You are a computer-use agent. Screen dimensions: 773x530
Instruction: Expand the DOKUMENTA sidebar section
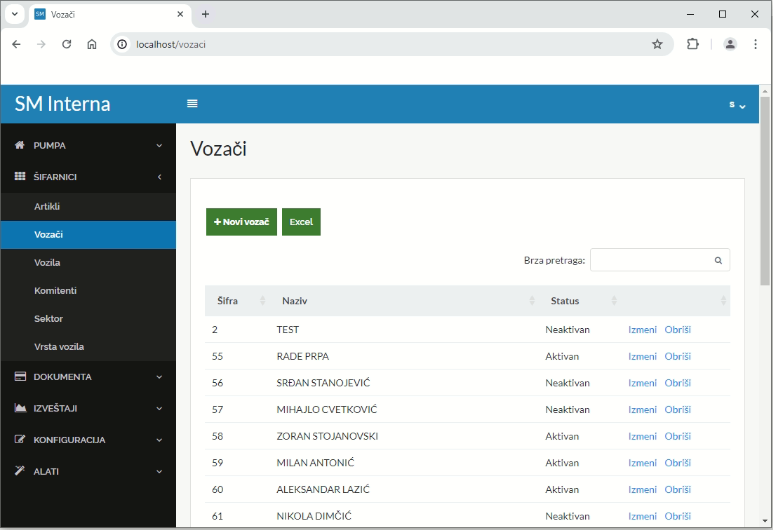pyautogui.click(x=88, y=377)
